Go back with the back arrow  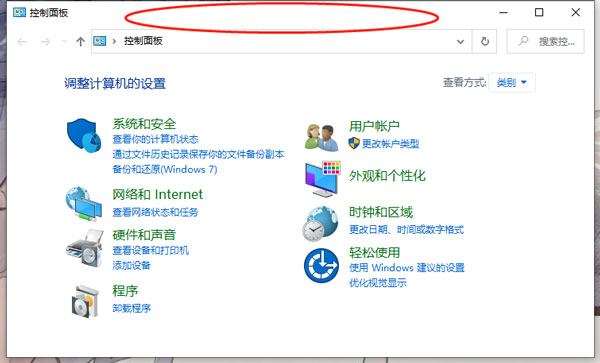pos(22,41)
